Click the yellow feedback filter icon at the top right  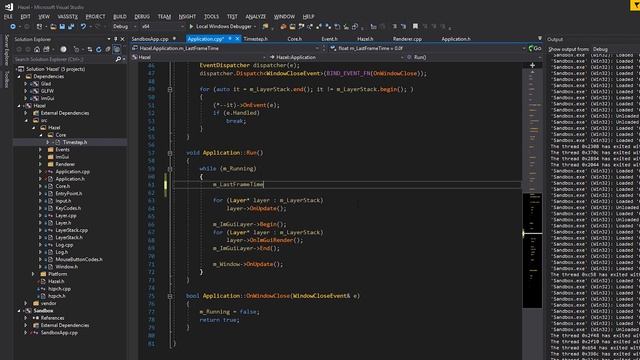coord(635,5)
